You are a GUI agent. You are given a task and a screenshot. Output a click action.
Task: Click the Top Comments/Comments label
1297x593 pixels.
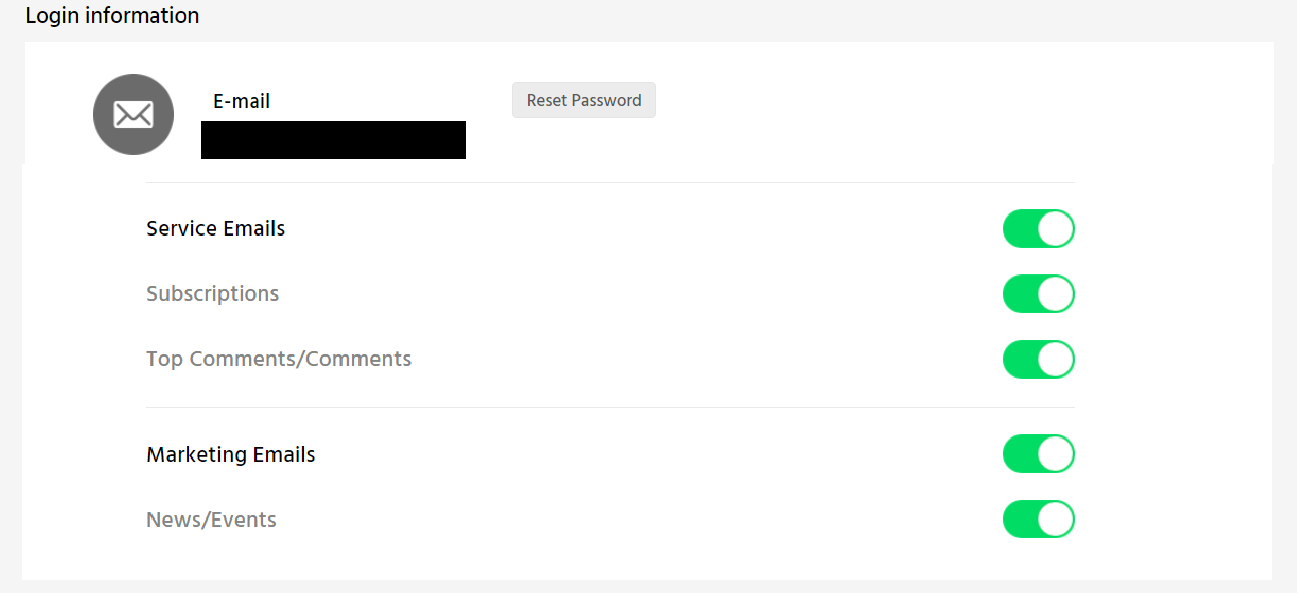pyautogui.click(x=279, y=359)
